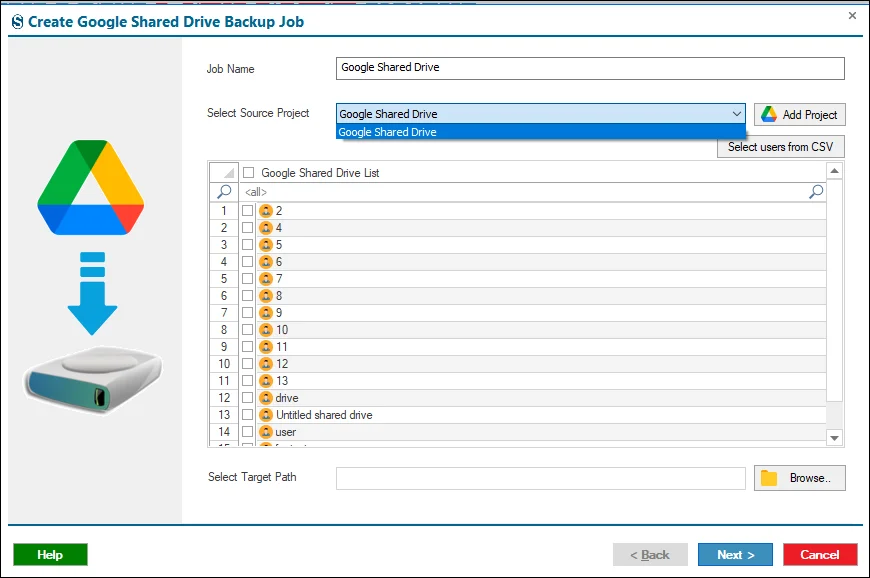Select the checkbox for drive '7'

coord(247,278)
